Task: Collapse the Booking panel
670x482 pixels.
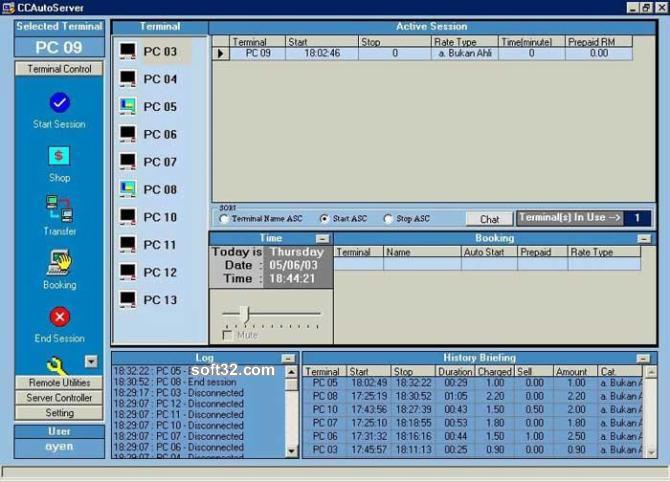Action: [644, 238]
